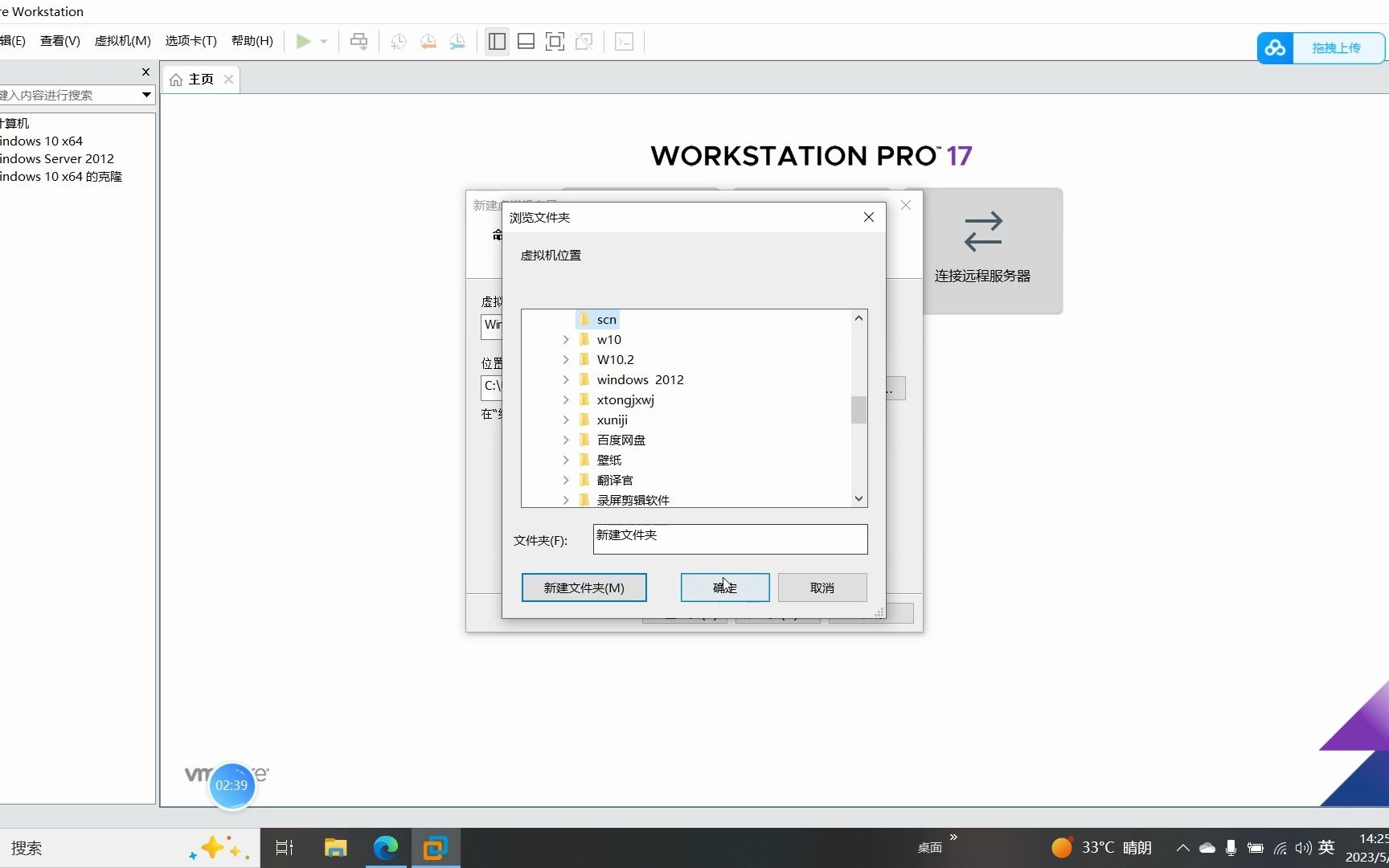Select the 录屏剪辑软件 folder name
Viewport: 1389px width, 868px height.
pyautogui.click(x=633, y=500)
